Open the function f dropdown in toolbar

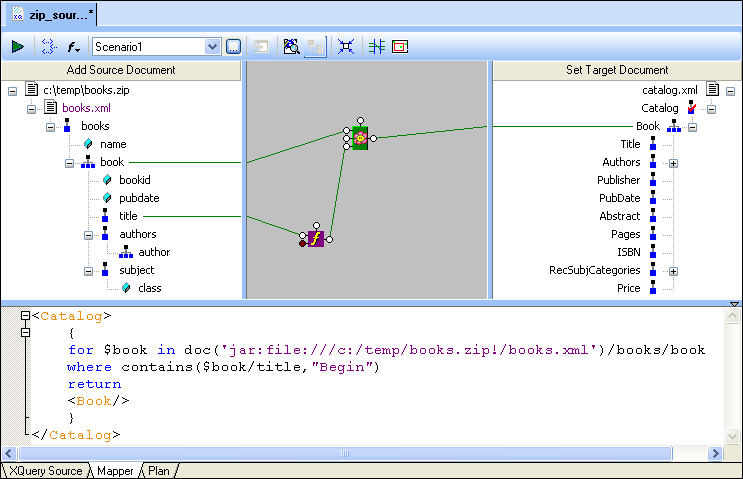(73, 46)
